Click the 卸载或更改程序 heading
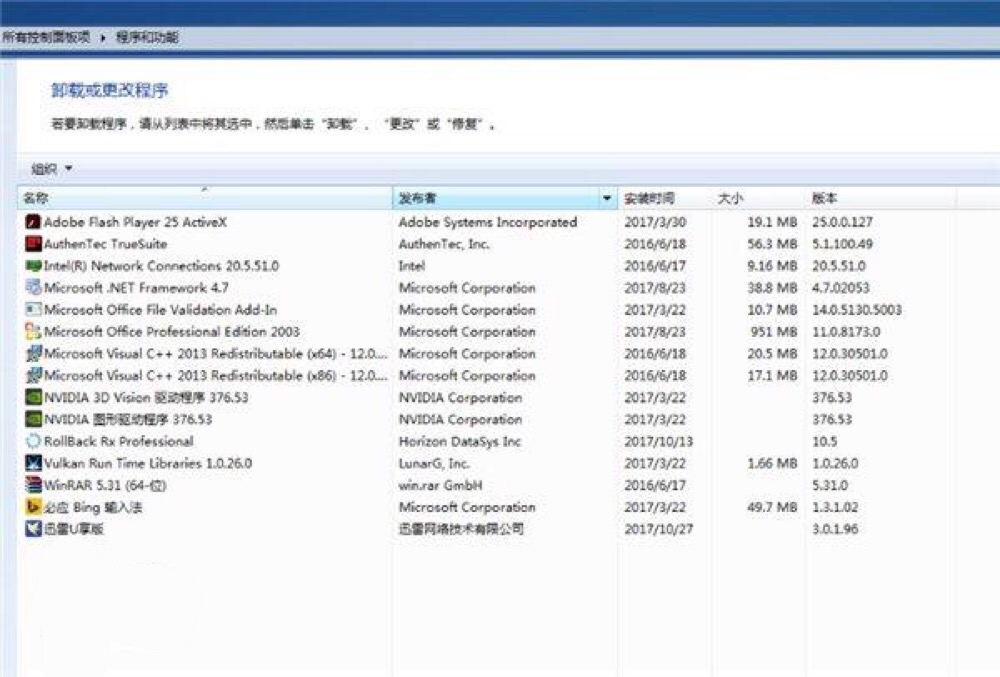The height and width of the screenshot is (677, 1000). 110,91
